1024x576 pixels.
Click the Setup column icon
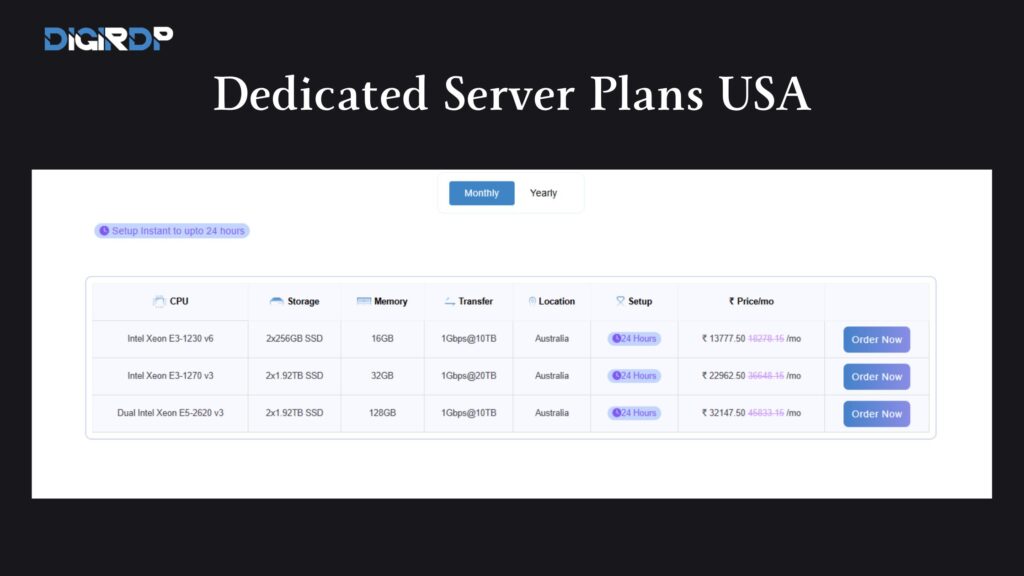pyautogui.click(x=620, y=301)
